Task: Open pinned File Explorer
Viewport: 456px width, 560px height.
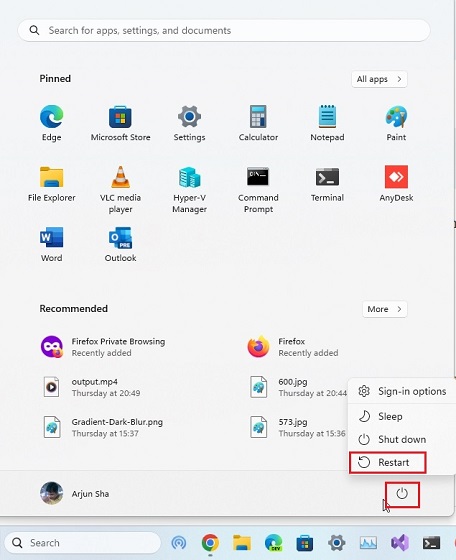Action: tap(51, 184)
